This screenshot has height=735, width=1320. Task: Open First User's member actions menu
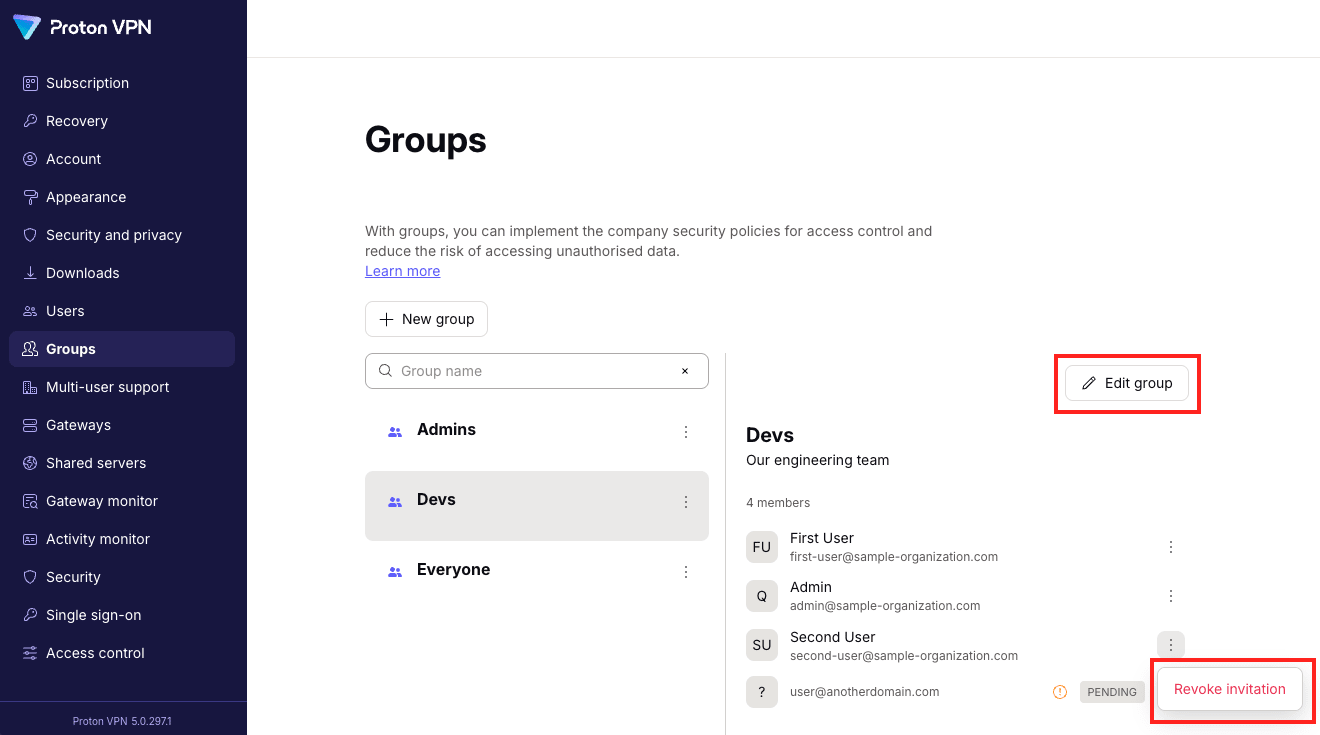[1171, 547]
